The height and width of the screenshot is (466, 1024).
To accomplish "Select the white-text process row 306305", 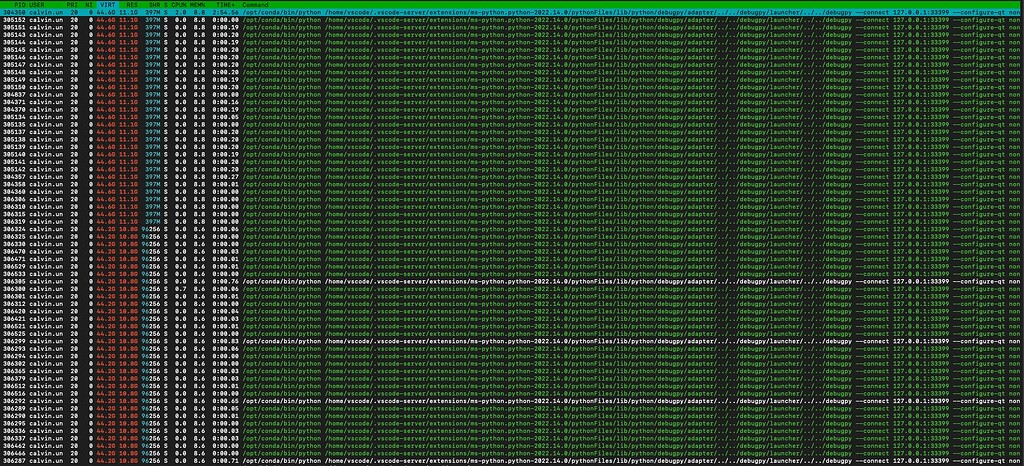I will [x=16, y=281].
